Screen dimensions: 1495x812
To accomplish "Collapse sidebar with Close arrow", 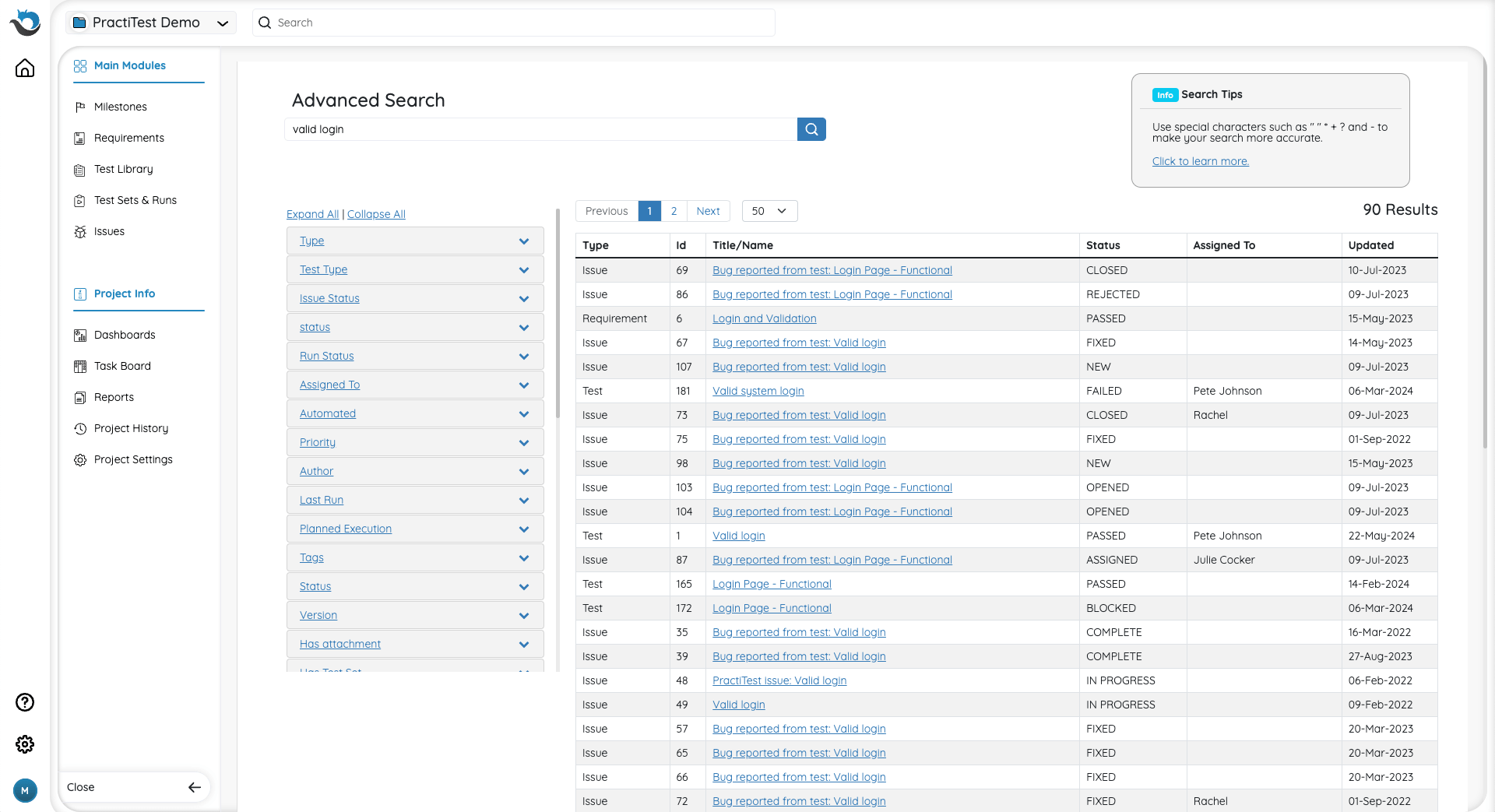I will click(x=194, y=787).
